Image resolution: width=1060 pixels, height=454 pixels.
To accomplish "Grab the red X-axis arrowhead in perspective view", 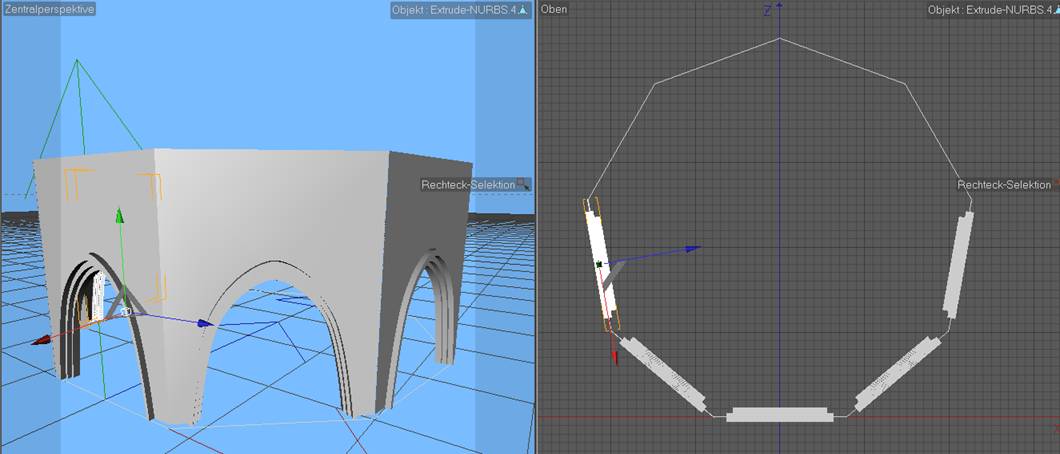I will point(41,340).
